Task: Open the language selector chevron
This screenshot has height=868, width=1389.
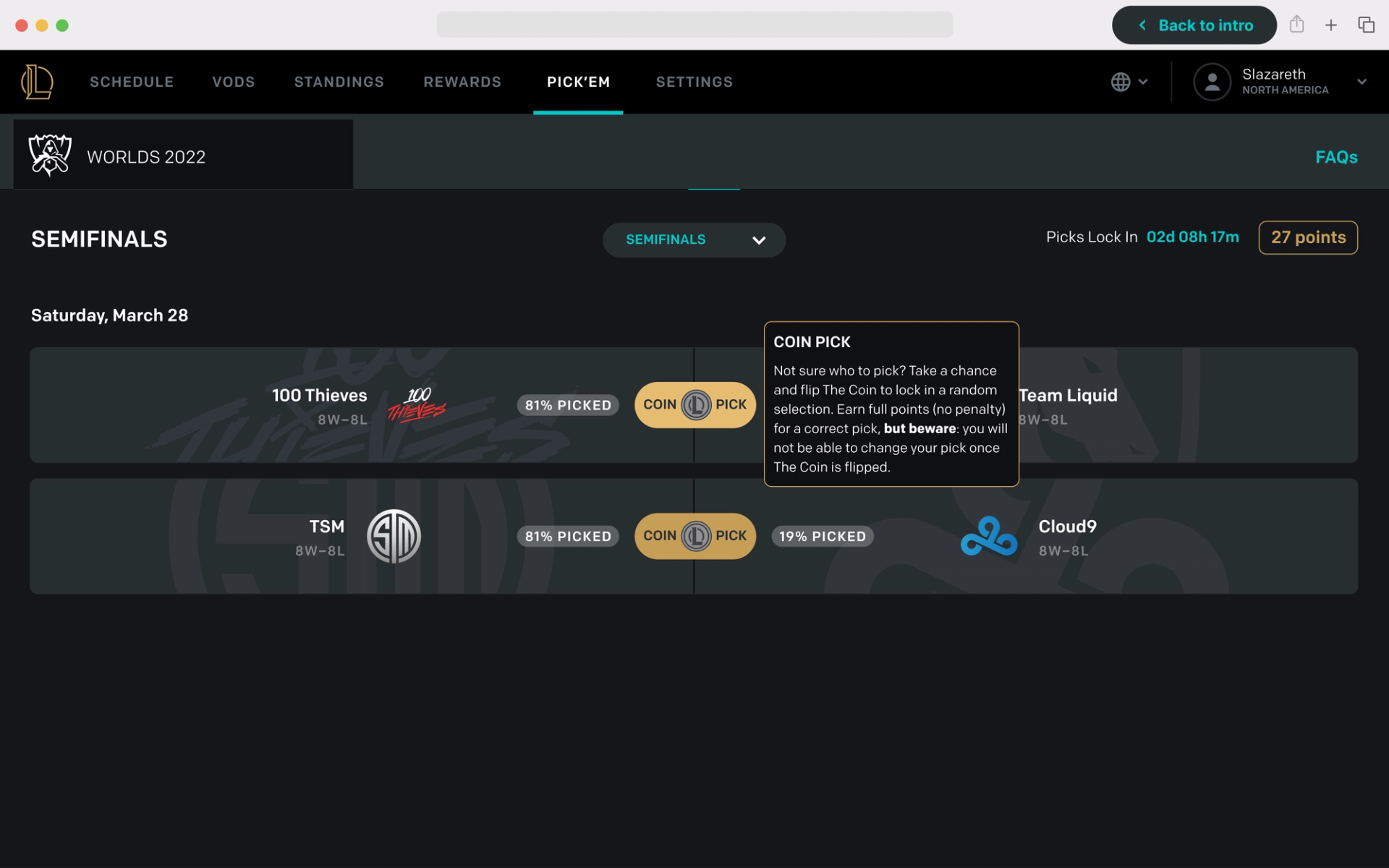Action: click(x=1143, y=82)
